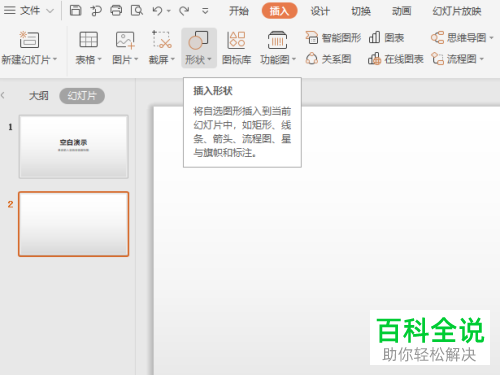500x375 pixels.
Task: Click the 在线图表 button
Action: [396, 59]
